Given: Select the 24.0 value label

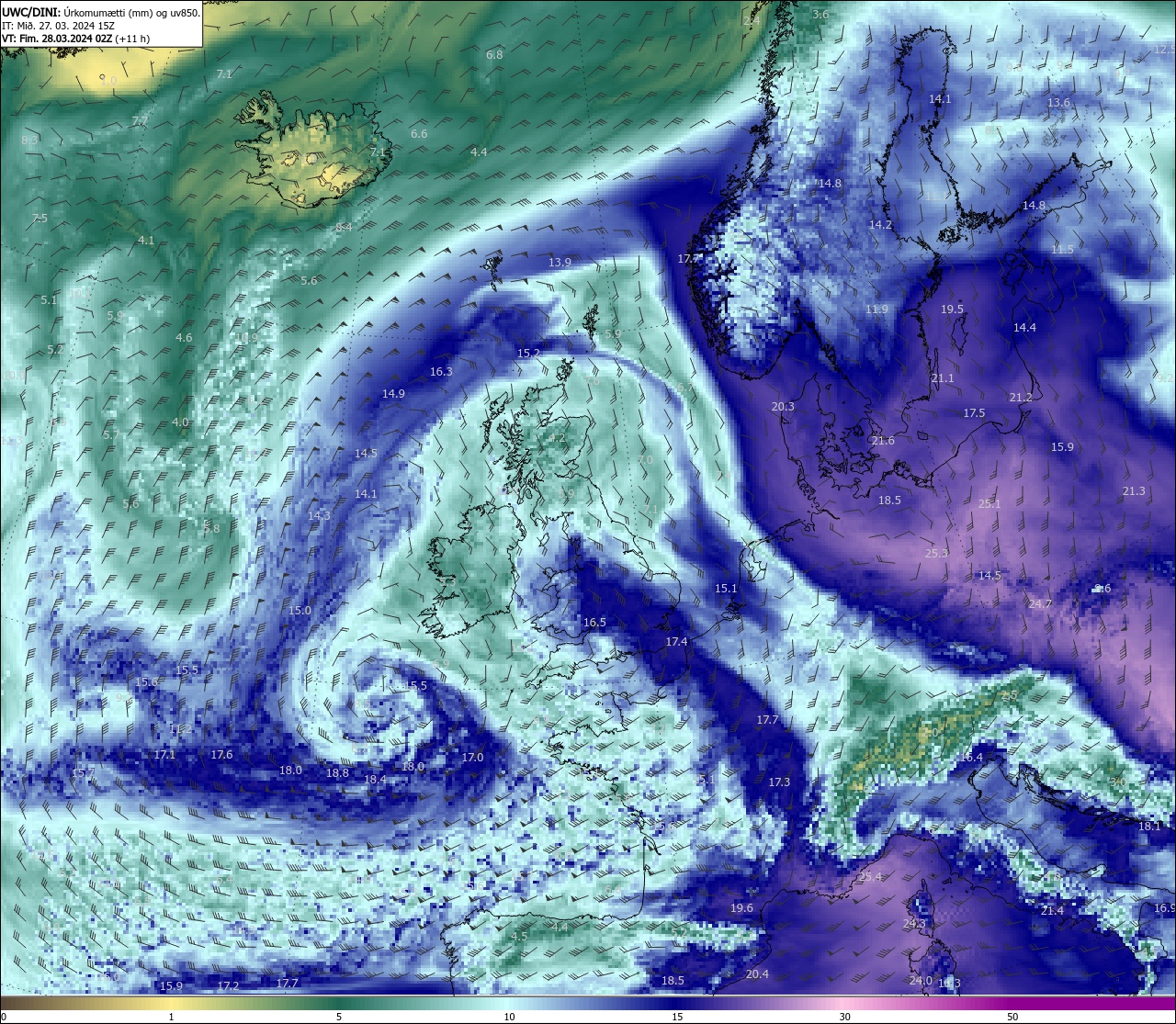Looking at the screenshot, I should pos(921,980).
